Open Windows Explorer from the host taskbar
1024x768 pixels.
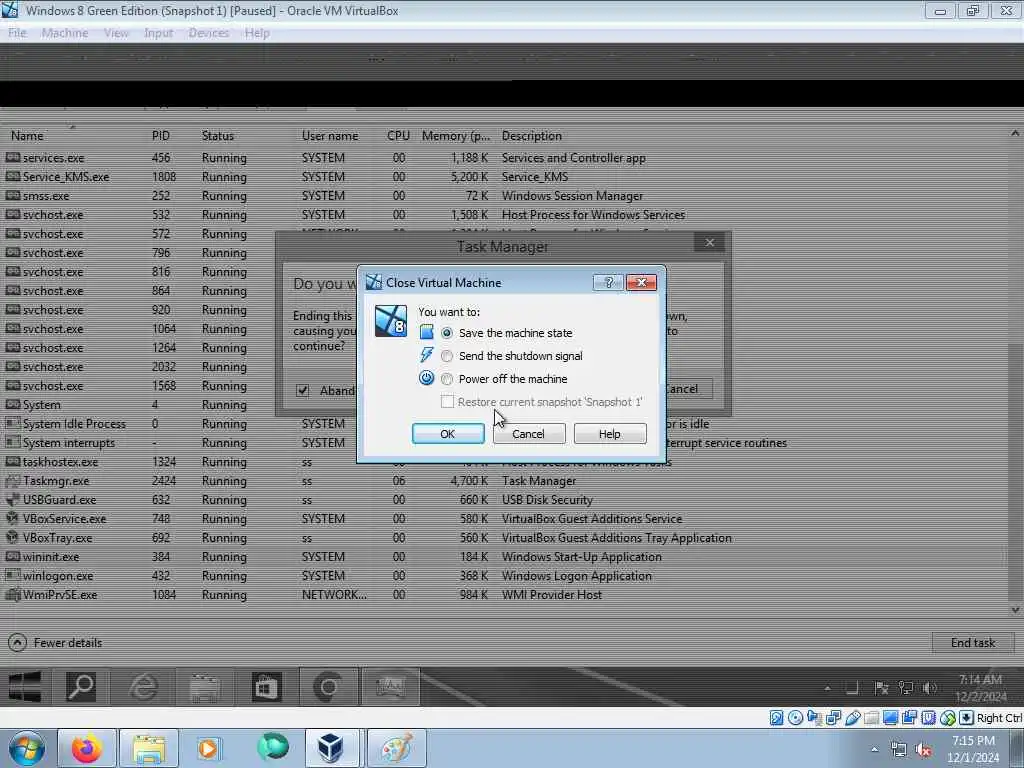click(149, 748)
